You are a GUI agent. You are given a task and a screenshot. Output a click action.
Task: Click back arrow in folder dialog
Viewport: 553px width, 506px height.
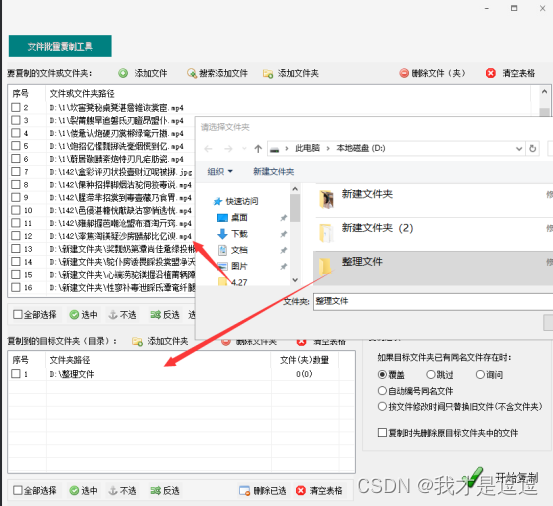(208, 148)
